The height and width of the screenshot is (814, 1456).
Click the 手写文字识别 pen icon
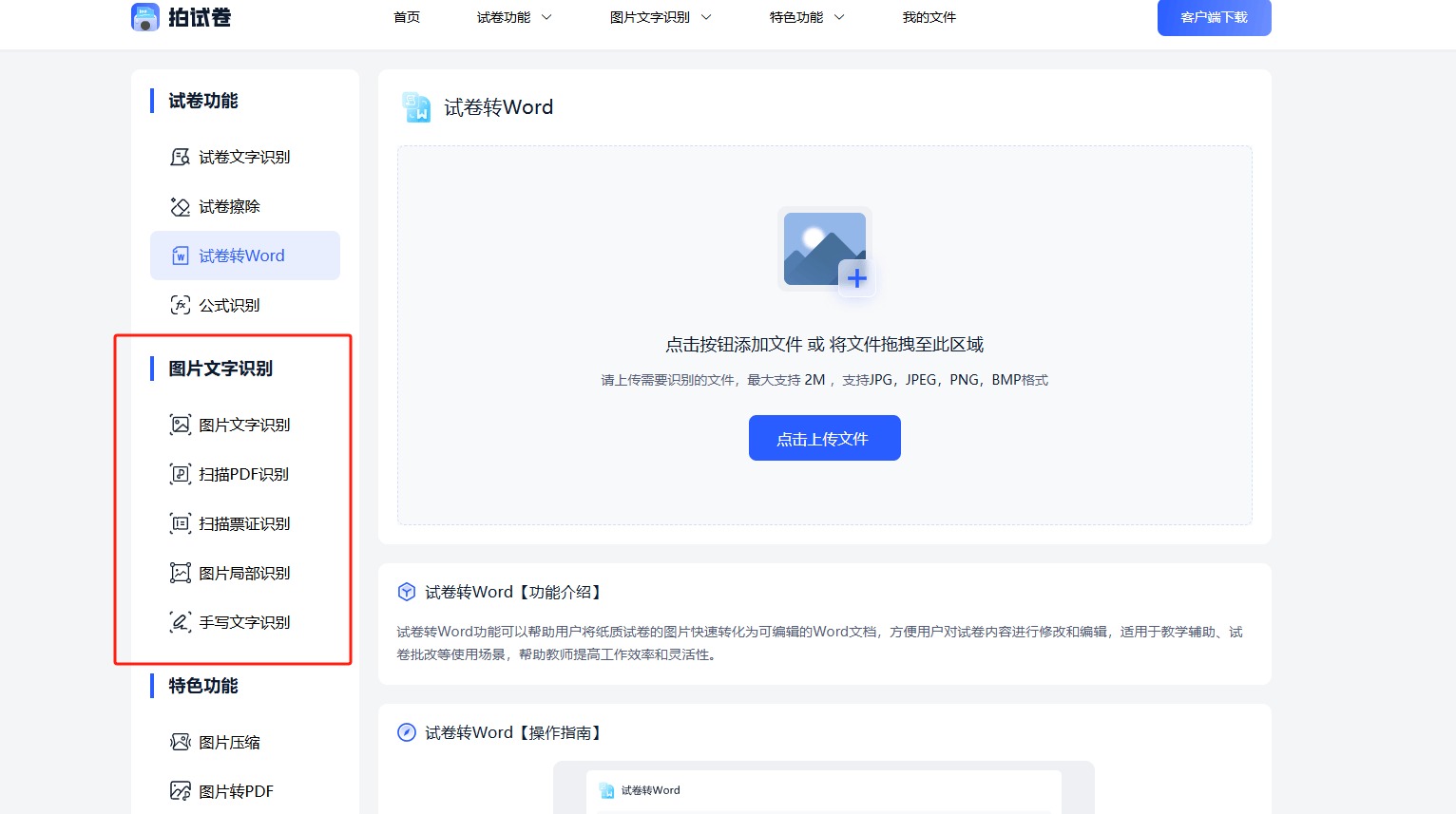180,622
